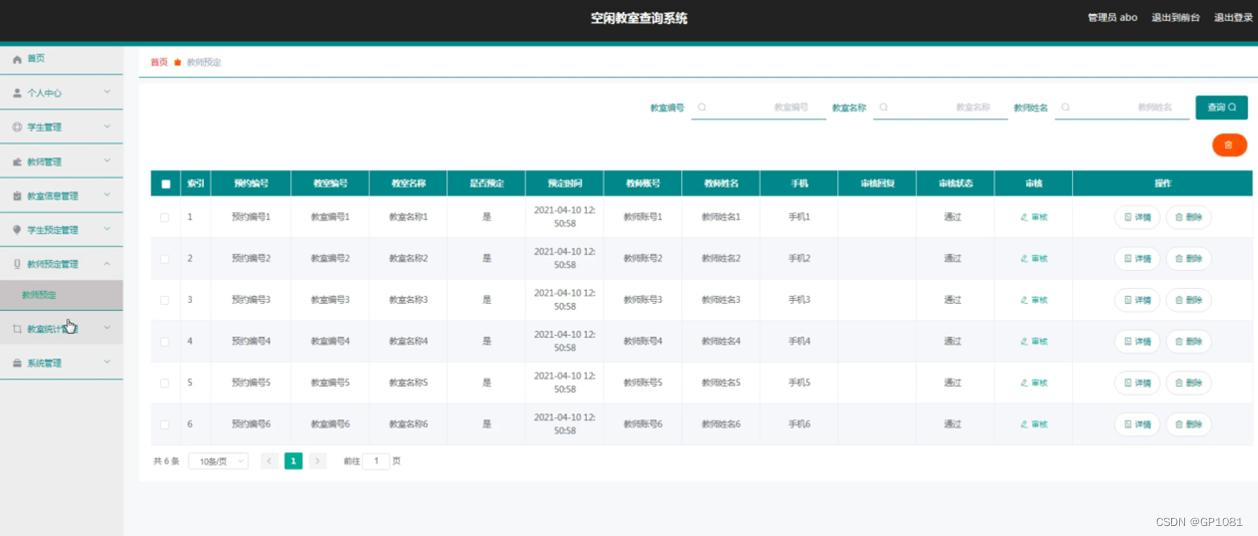Click the 审核 edit icon for row 4
This screenshot has width=1258, height=536.
click(x=1024, y=341)
